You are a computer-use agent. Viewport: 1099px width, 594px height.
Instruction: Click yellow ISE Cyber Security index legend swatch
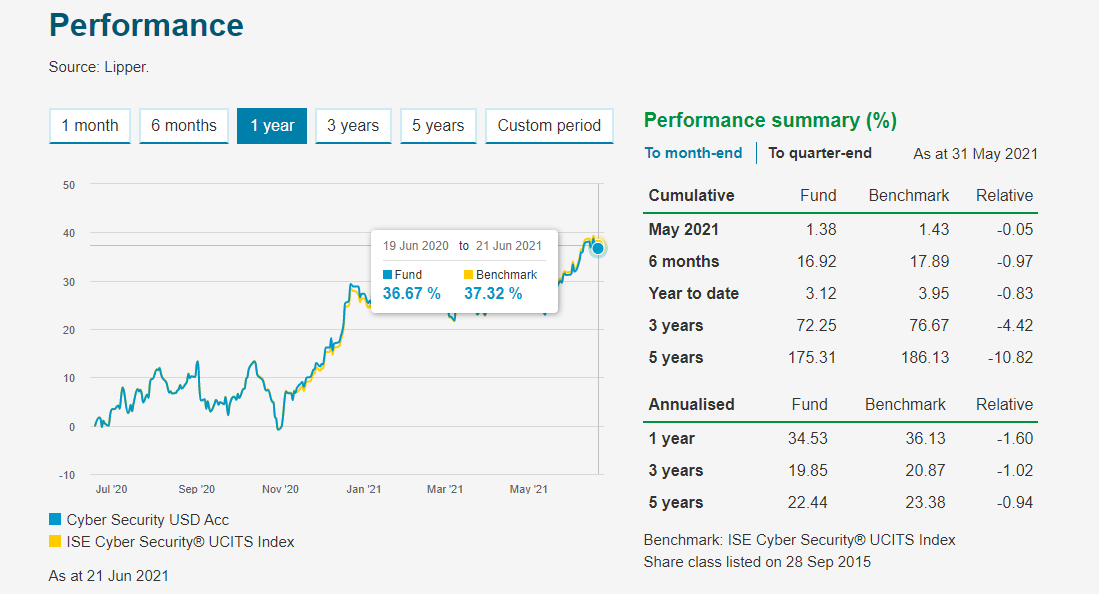point(55,542)
